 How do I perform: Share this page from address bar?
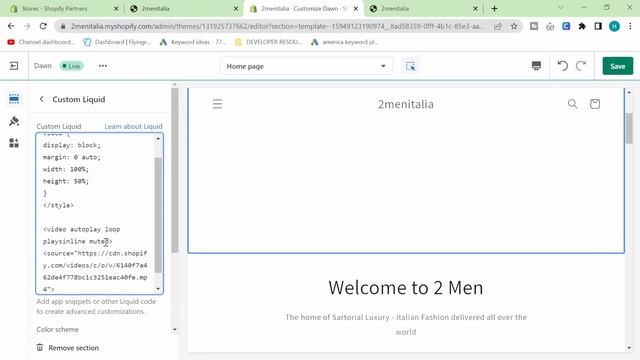tap(498, 26)
